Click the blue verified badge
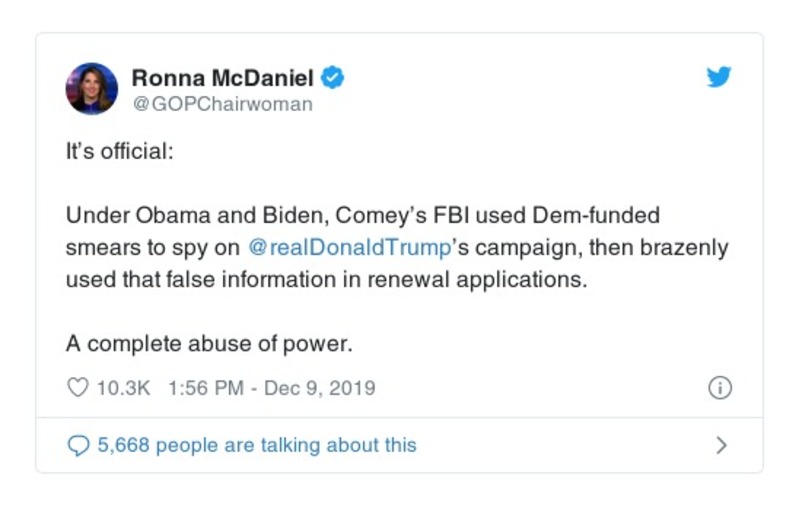Image resolution: width=799 pixels, height=513 pixels. click(333, 77)
